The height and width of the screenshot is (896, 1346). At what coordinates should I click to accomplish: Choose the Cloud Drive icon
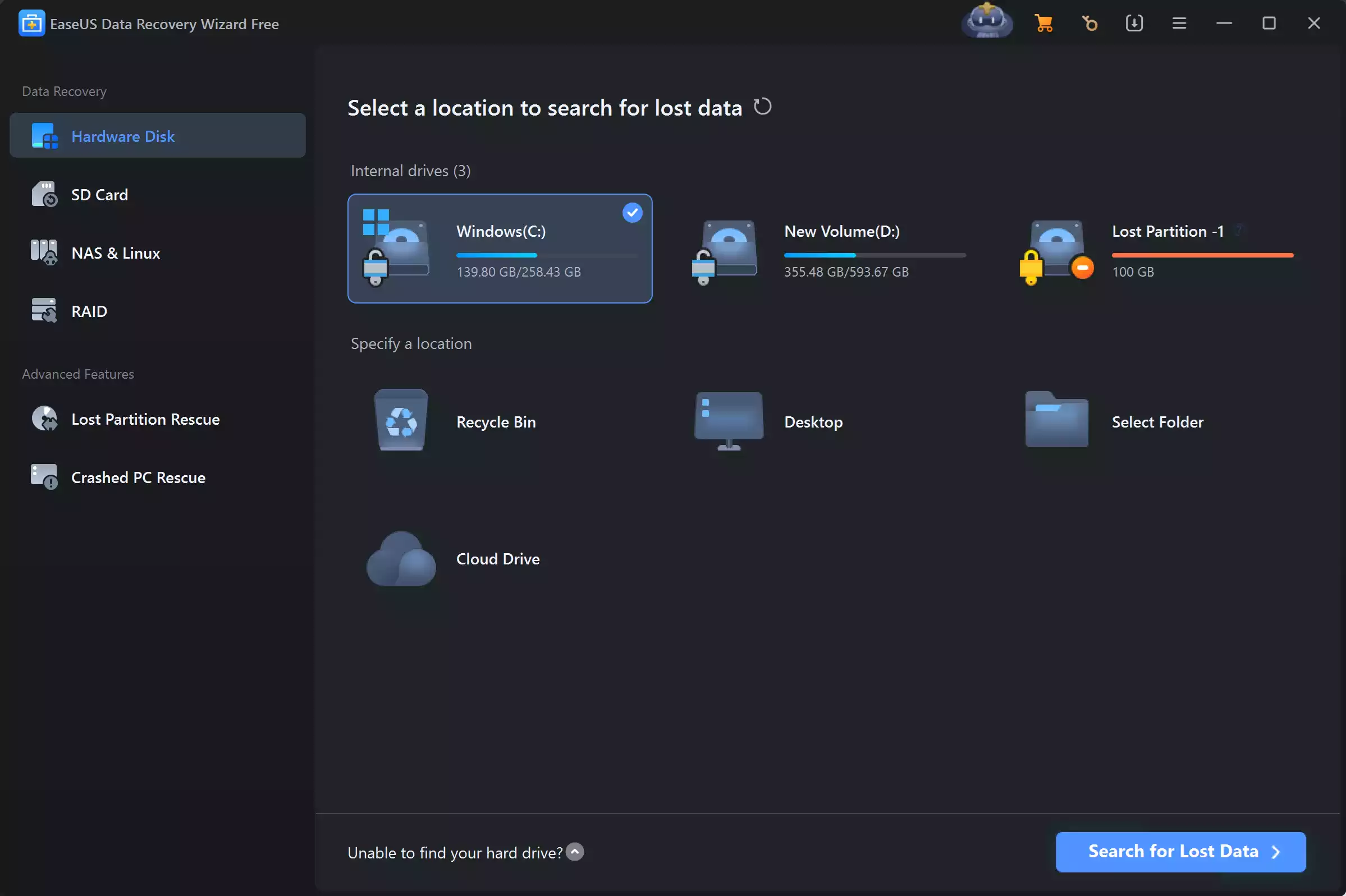(401, 559)
